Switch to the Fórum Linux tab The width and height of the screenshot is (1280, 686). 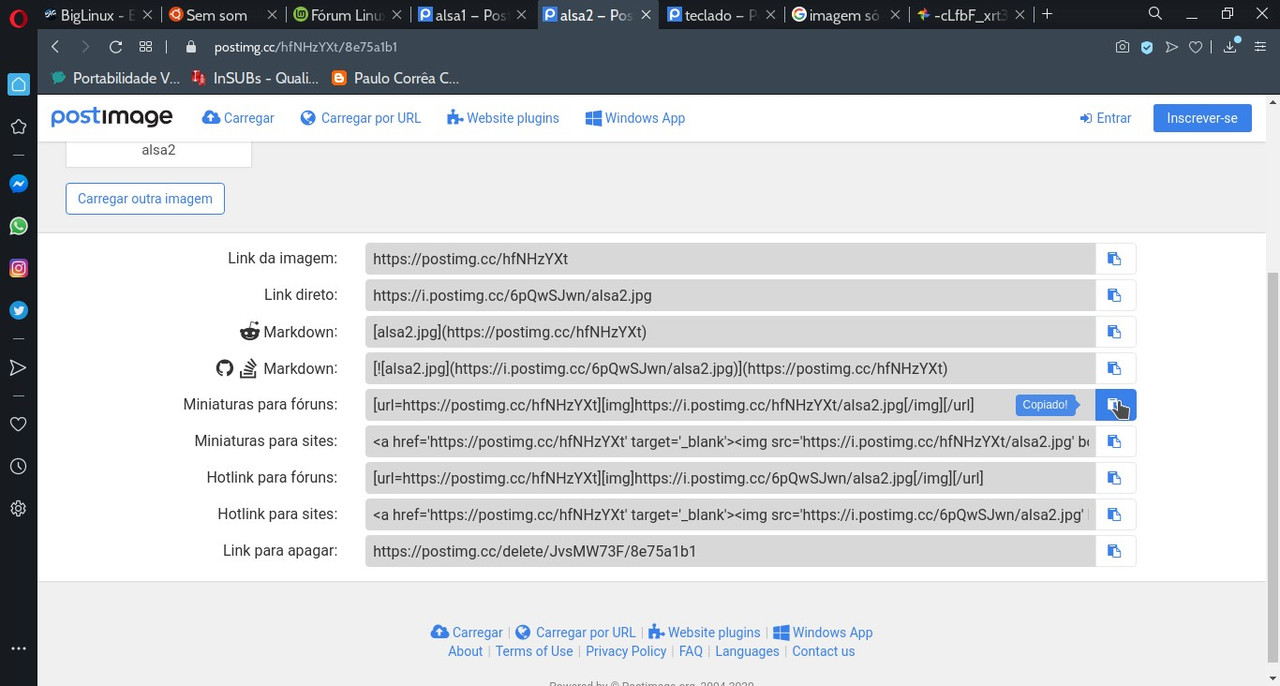pos(348,15)
